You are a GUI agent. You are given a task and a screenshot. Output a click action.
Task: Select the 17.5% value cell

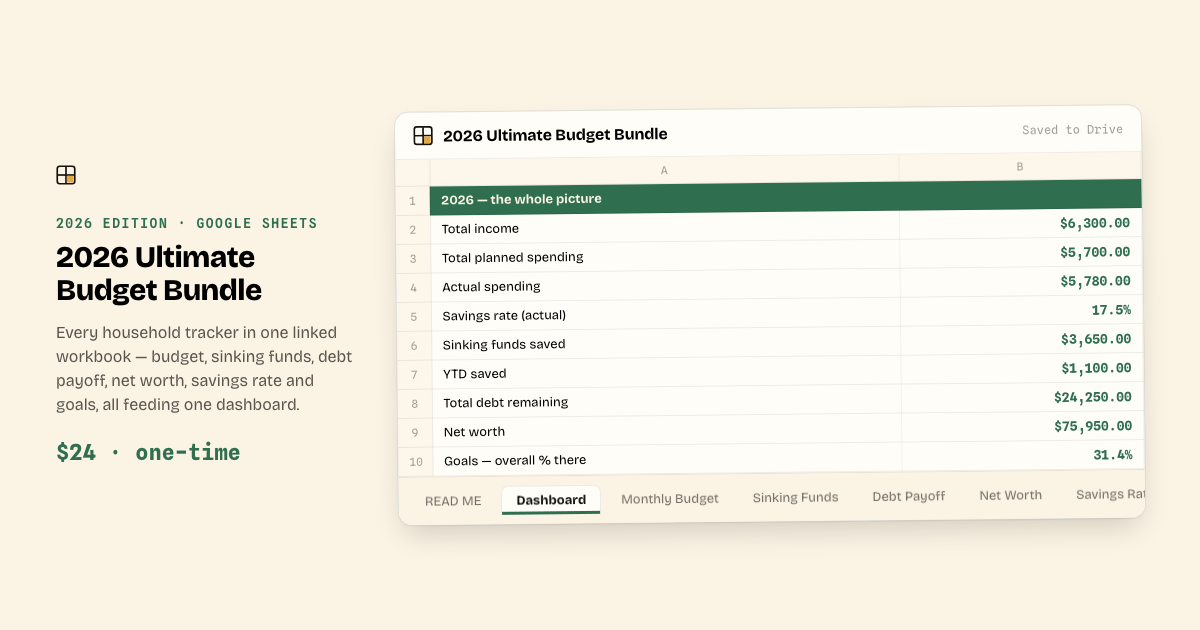point(1022,311)
